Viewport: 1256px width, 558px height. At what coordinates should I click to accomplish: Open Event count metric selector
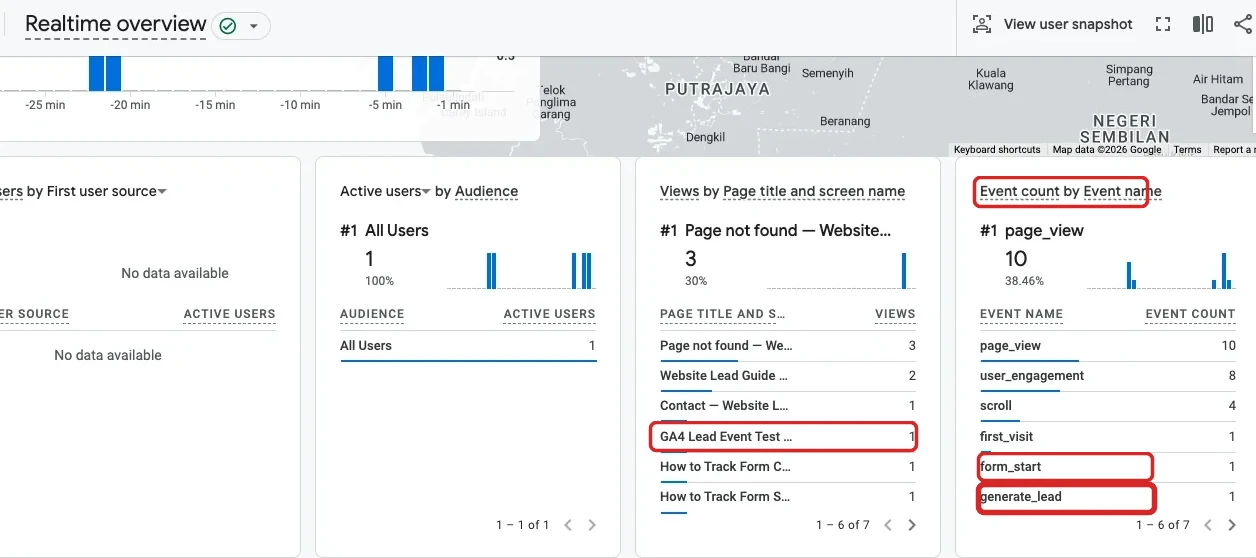(1019, 191)
